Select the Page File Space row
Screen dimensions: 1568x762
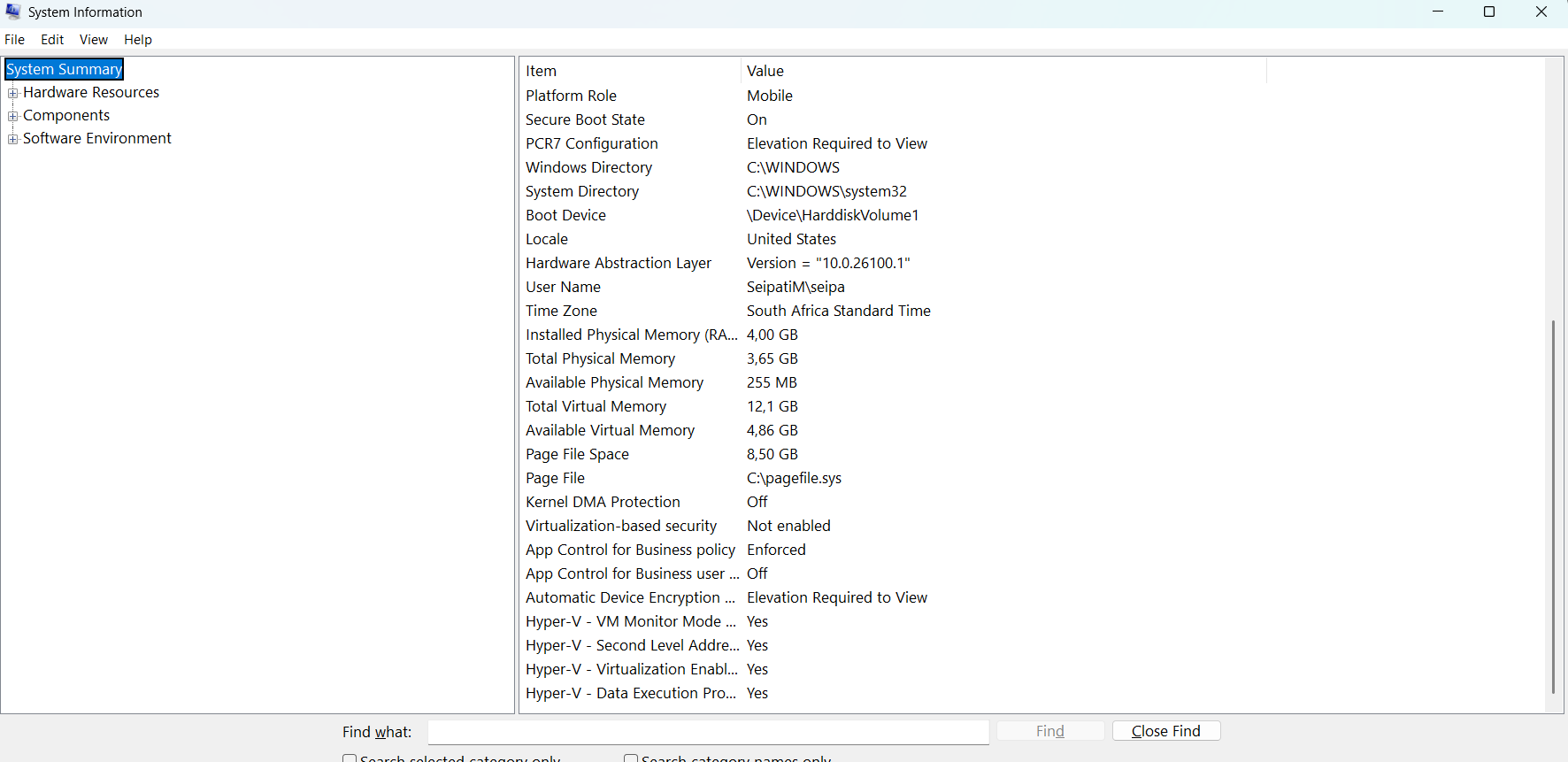(x=894, y=454)
